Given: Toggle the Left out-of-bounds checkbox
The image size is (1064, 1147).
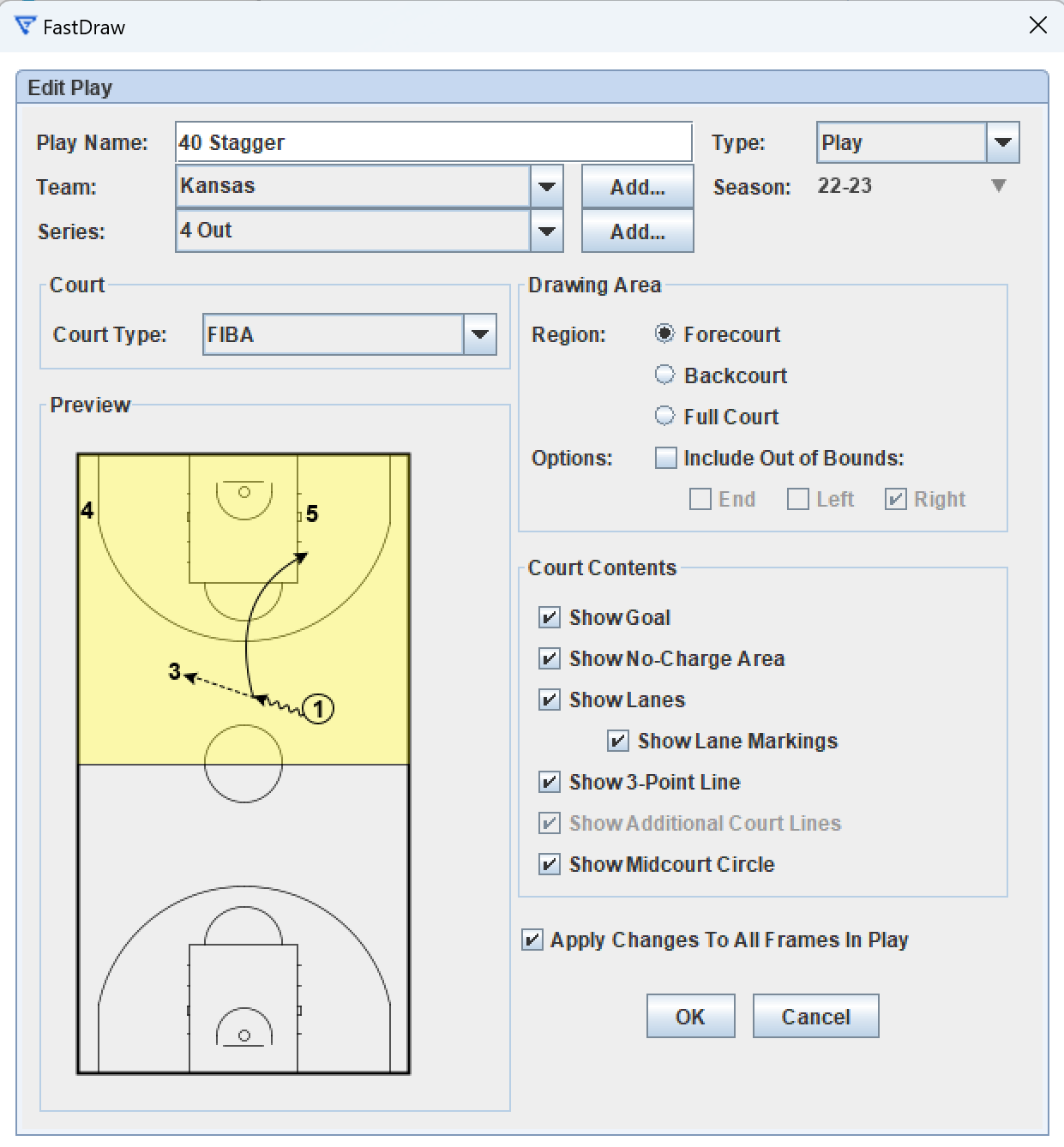Looking at the screenshot, I should coord(798,499).
